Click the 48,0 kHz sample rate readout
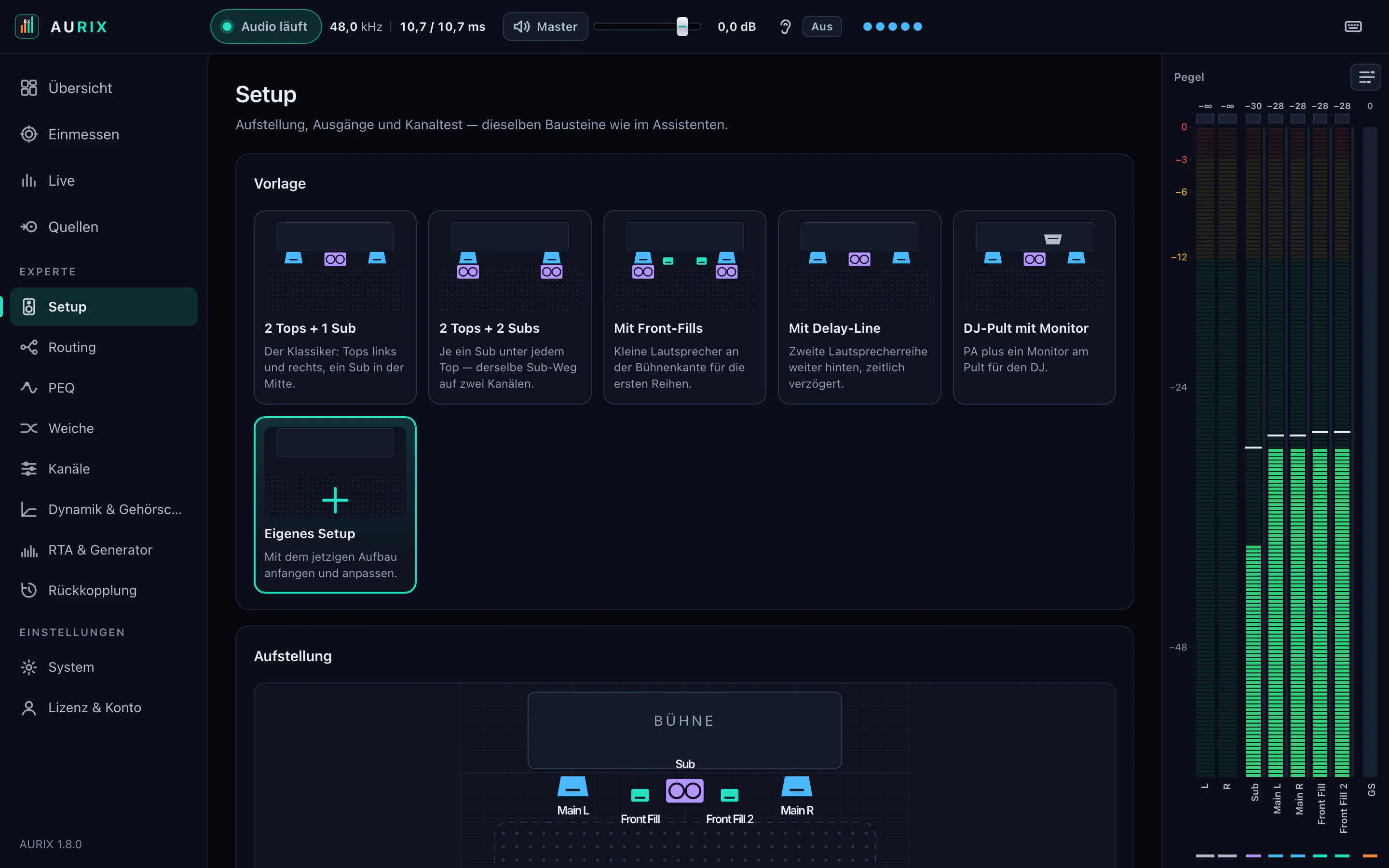Screen dimensions: 1389x868 356,27
